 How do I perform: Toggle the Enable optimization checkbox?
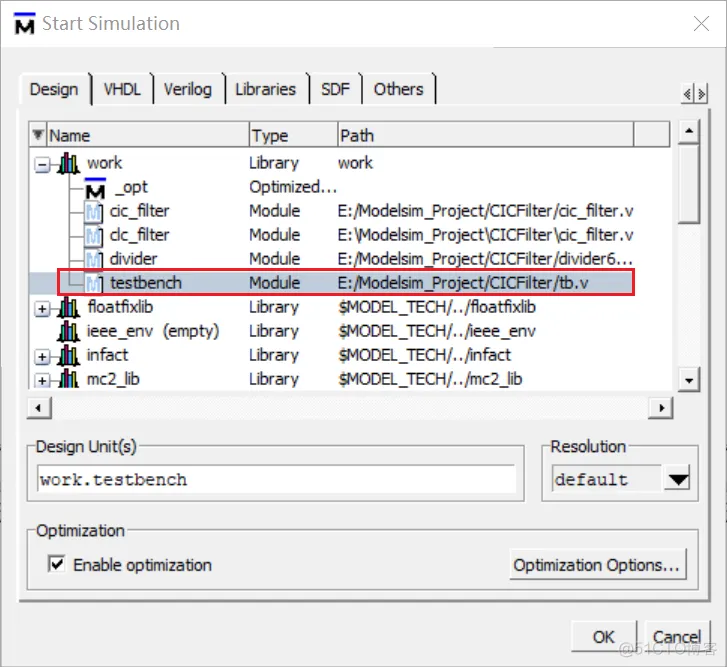pos(57,564)
